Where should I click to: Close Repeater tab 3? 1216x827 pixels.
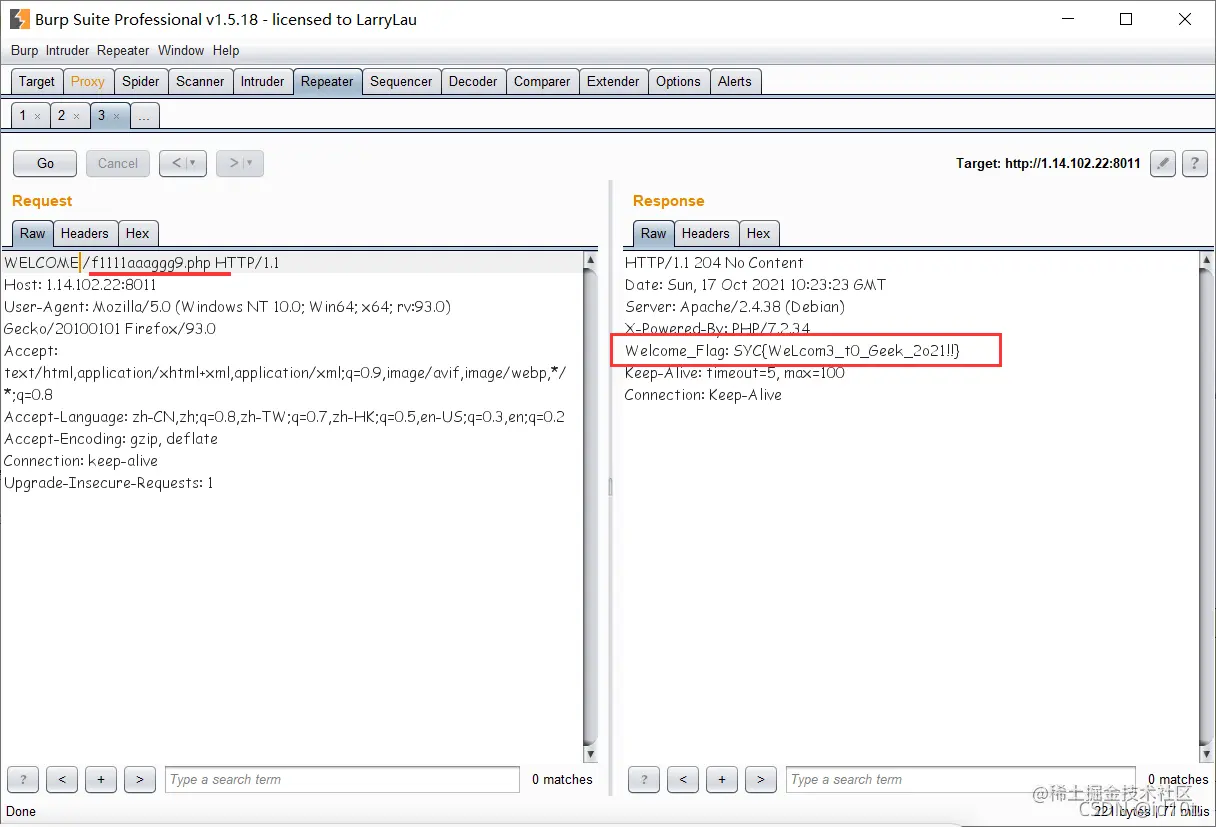pyautogui.click(x=115, y=117)
